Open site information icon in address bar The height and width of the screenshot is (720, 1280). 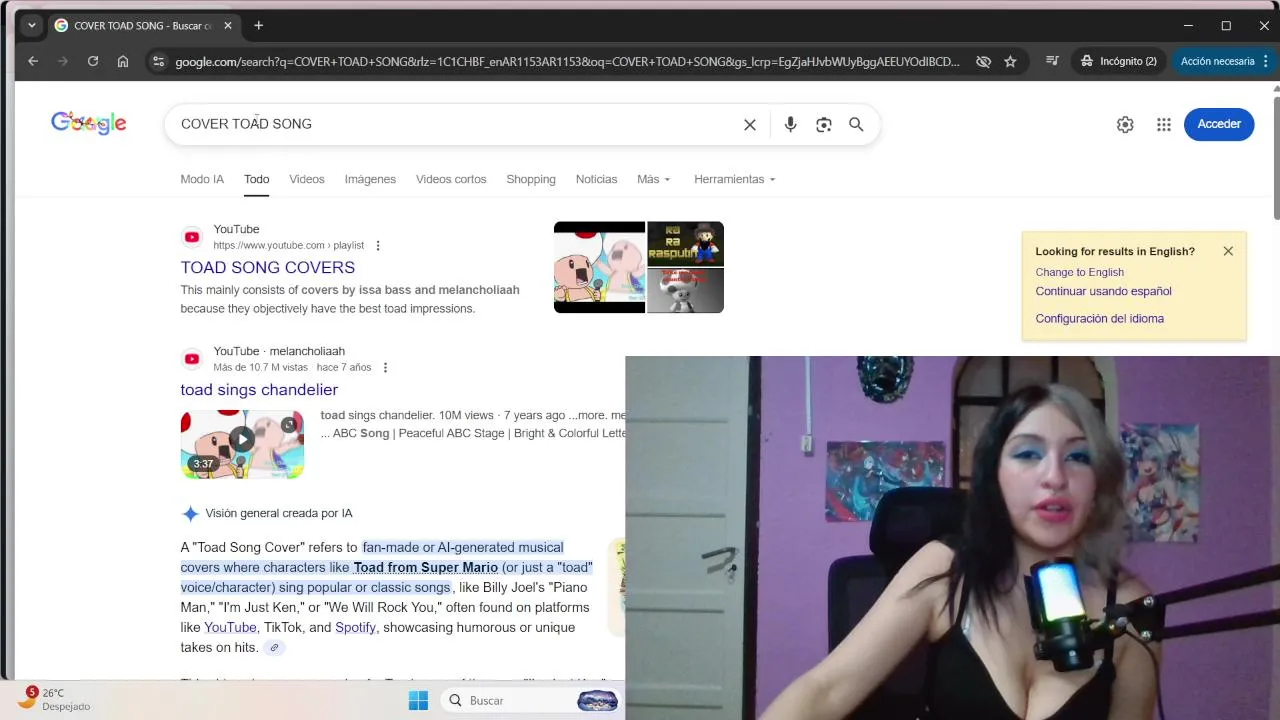pos(158,61)
